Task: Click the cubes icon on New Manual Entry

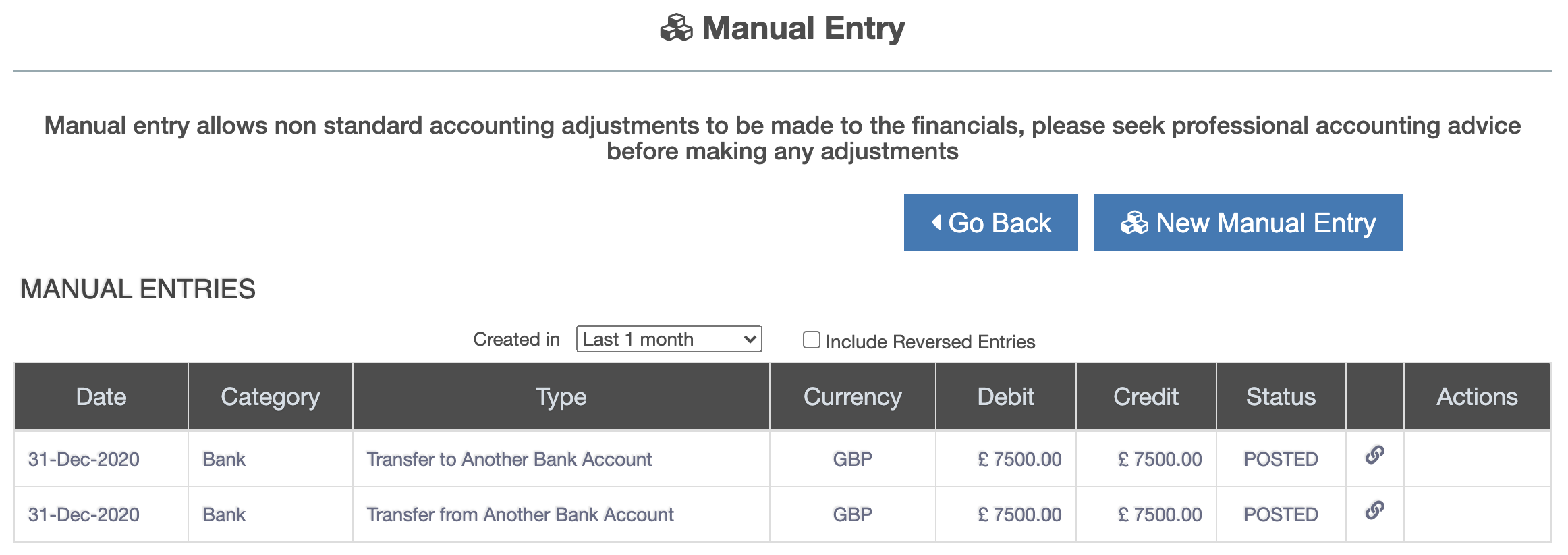Action: [x=1134, y=223]
